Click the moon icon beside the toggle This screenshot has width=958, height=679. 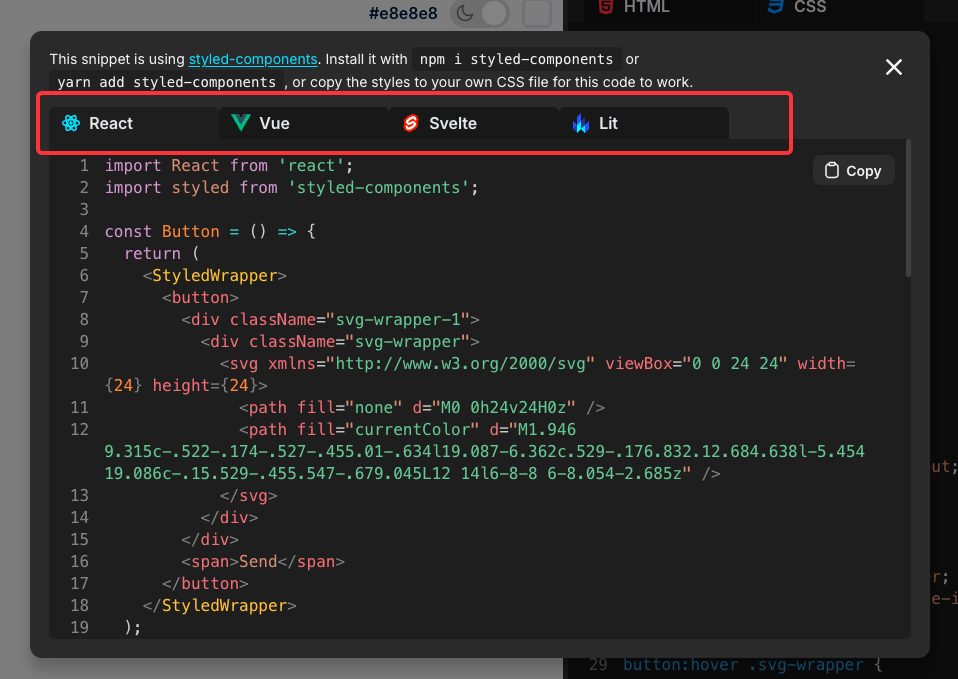pyautogui.click(x=465, y=13)
